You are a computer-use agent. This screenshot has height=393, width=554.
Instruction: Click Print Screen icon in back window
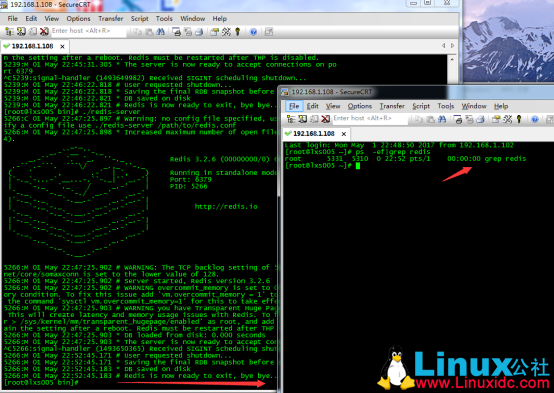[176, 32]
